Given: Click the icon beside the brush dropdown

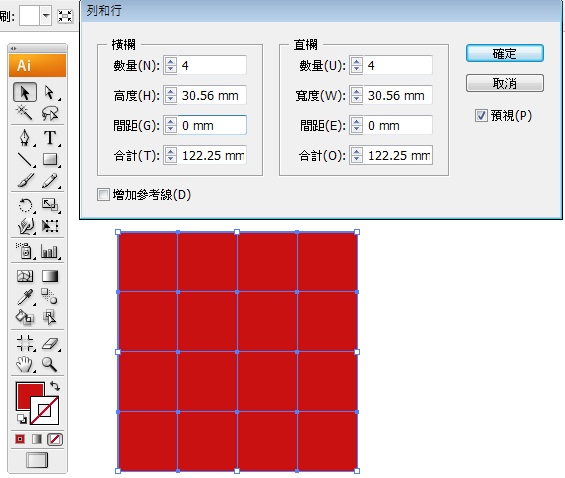Looking at the screenshot, I should pyautogui.click(x=65, y=16).
